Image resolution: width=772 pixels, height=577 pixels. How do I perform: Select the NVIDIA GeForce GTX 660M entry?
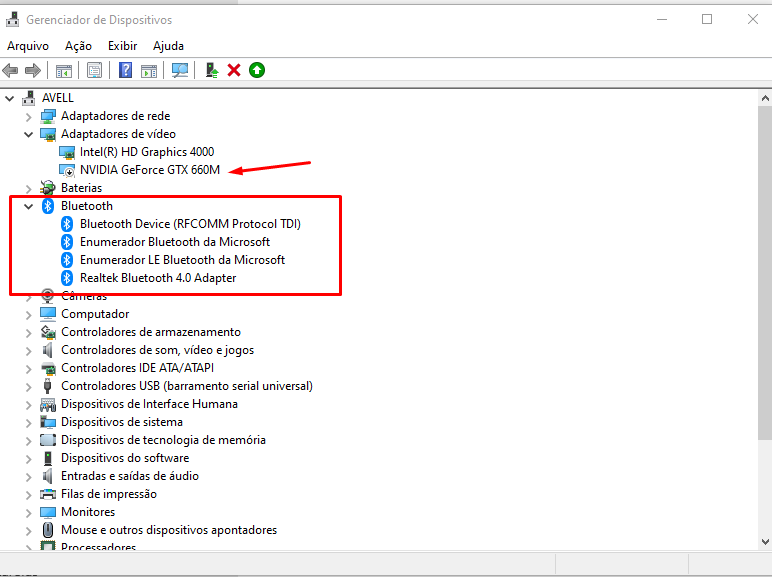[150, 170]
